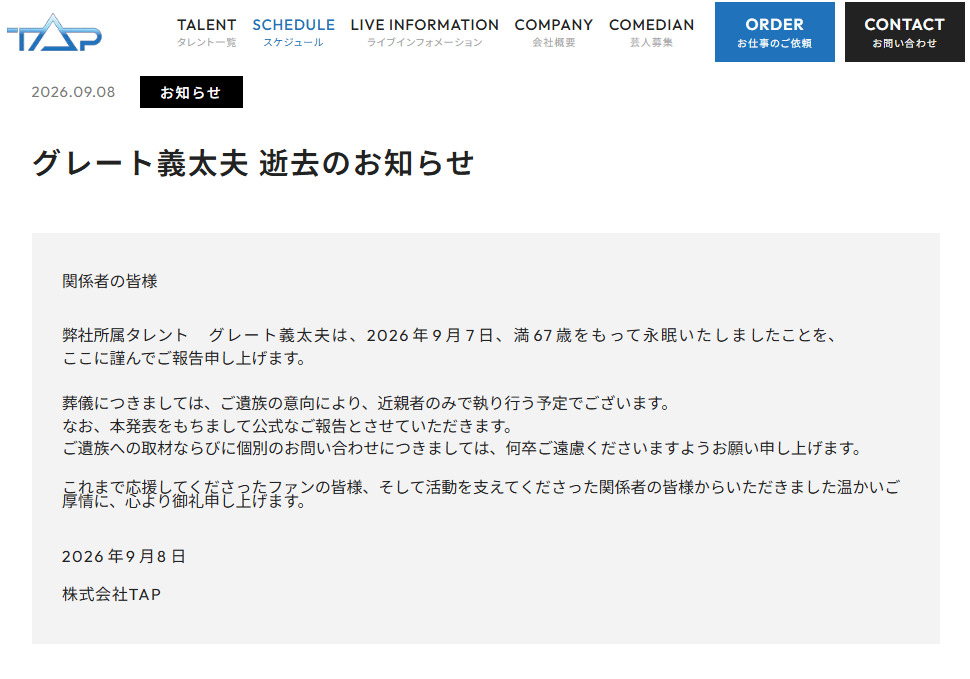
Task: Click line ここに謹んでご報告申し上げます
Action: point(184,358)
